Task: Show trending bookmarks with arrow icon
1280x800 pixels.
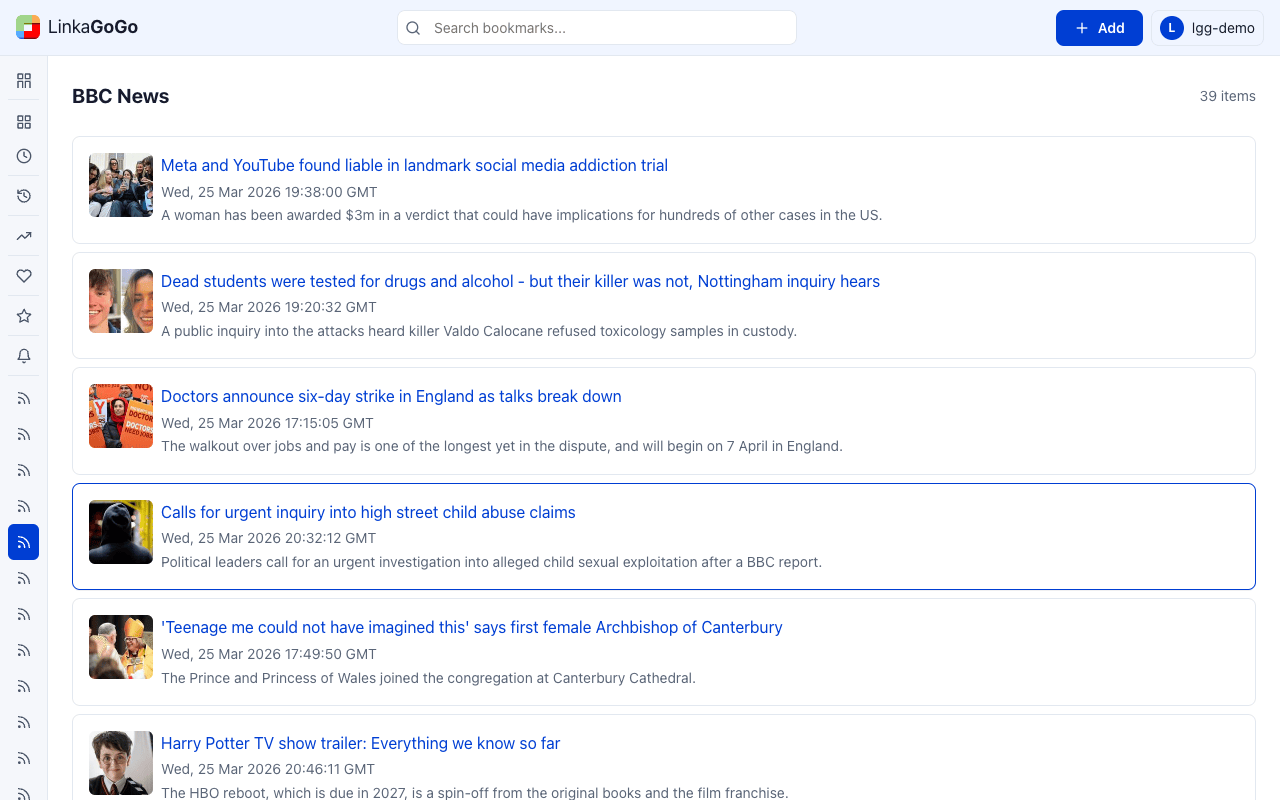Action: pos(23,236)
